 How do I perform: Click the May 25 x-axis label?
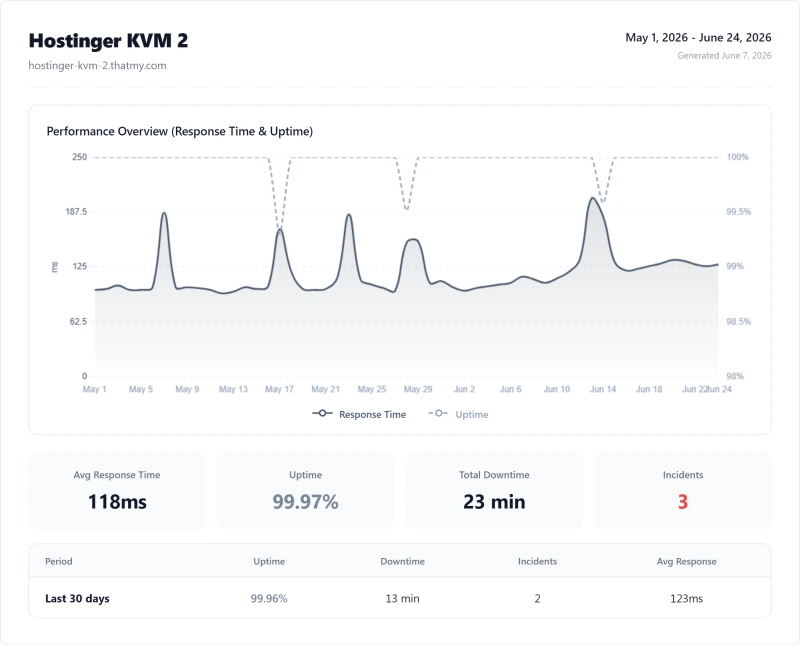click(372, 389)
